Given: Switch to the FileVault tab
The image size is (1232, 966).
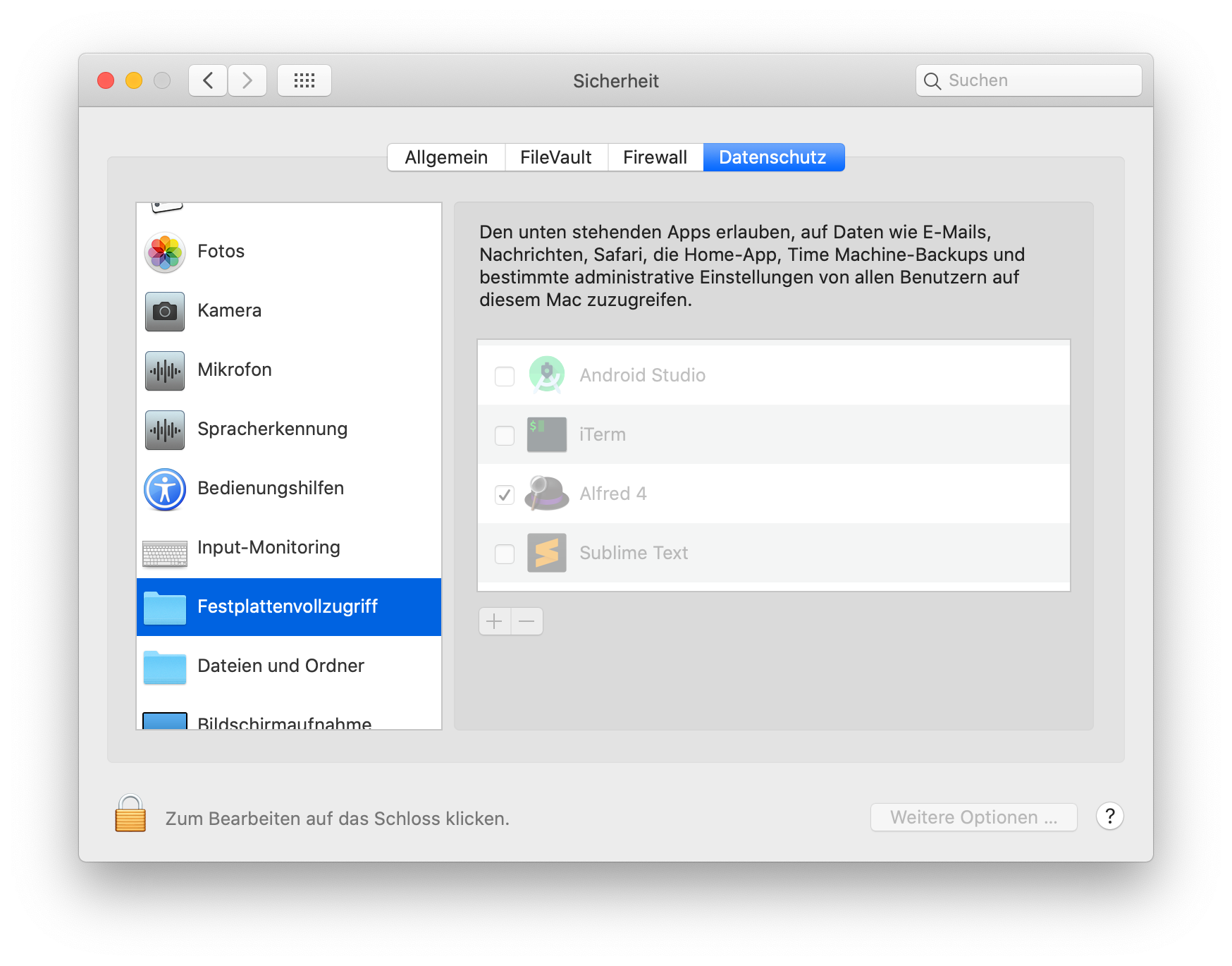Looking at the screenshot, I should click(x=556, y=157).
